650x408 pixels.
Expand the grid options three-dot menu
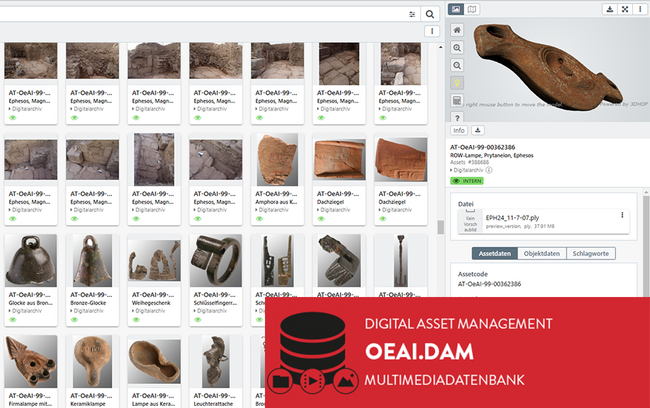click(432, 31)
